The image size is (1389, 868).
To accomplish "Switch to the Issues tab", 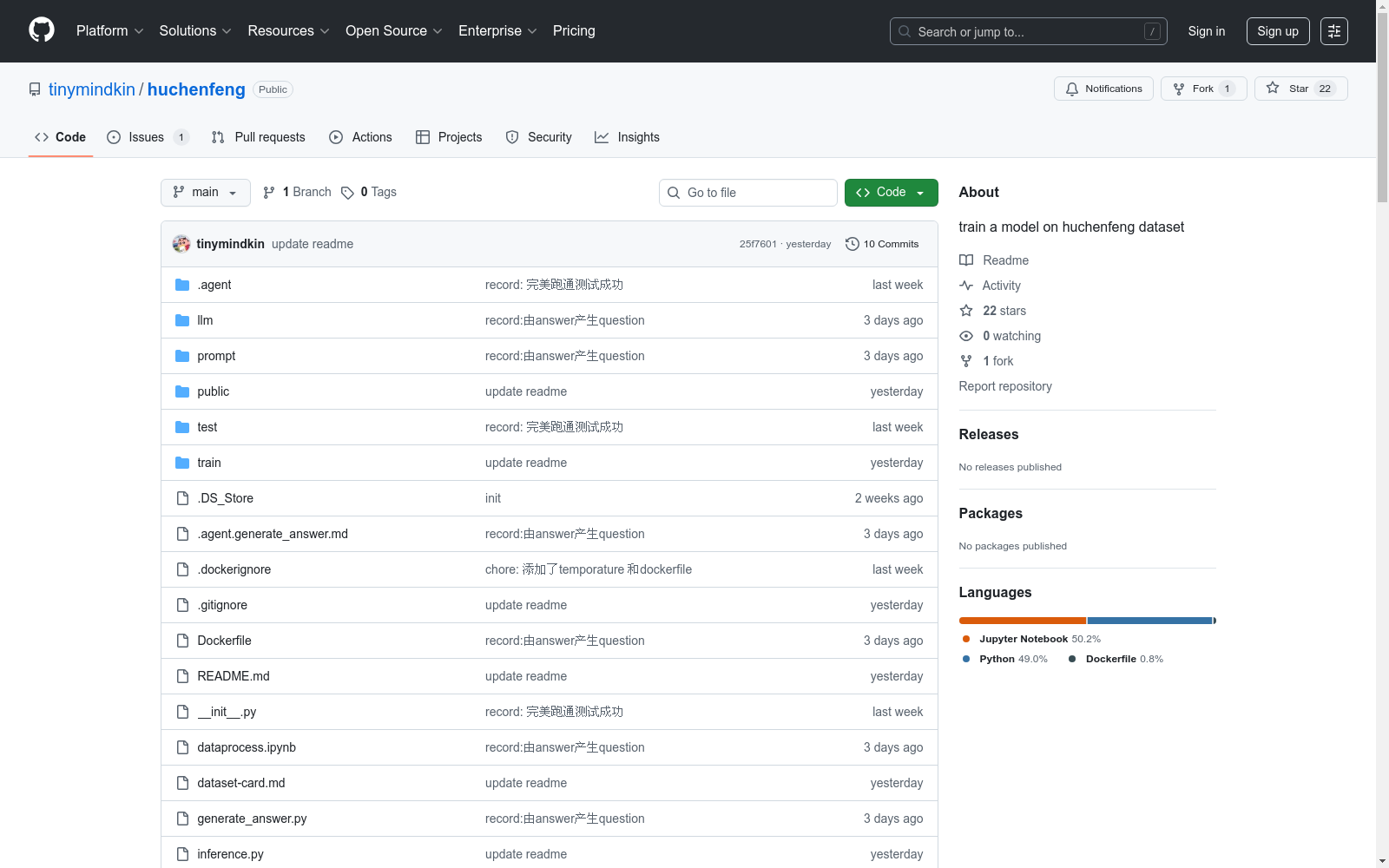I will (x=148, y=137).
